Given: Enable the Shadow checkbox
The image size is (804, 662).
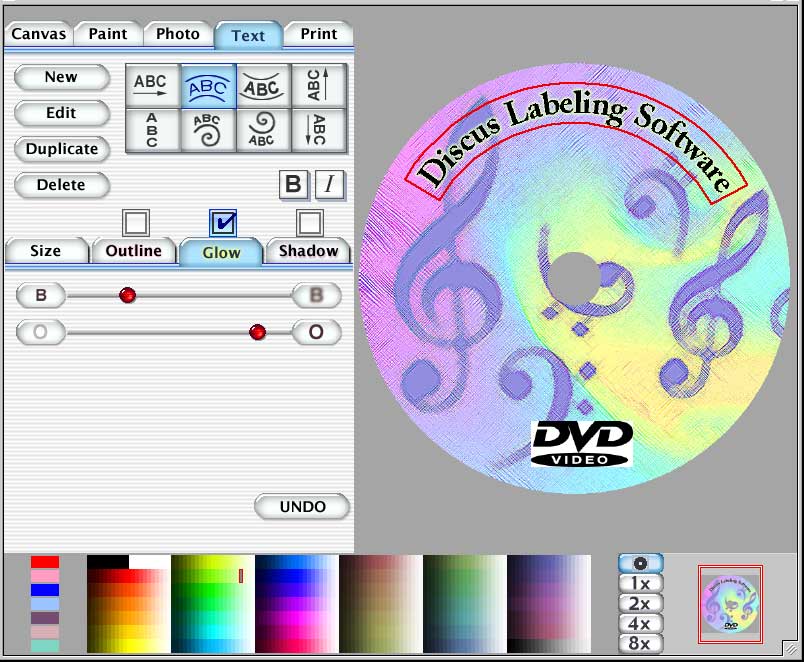Looking at the screenshot, I should 310,223.
